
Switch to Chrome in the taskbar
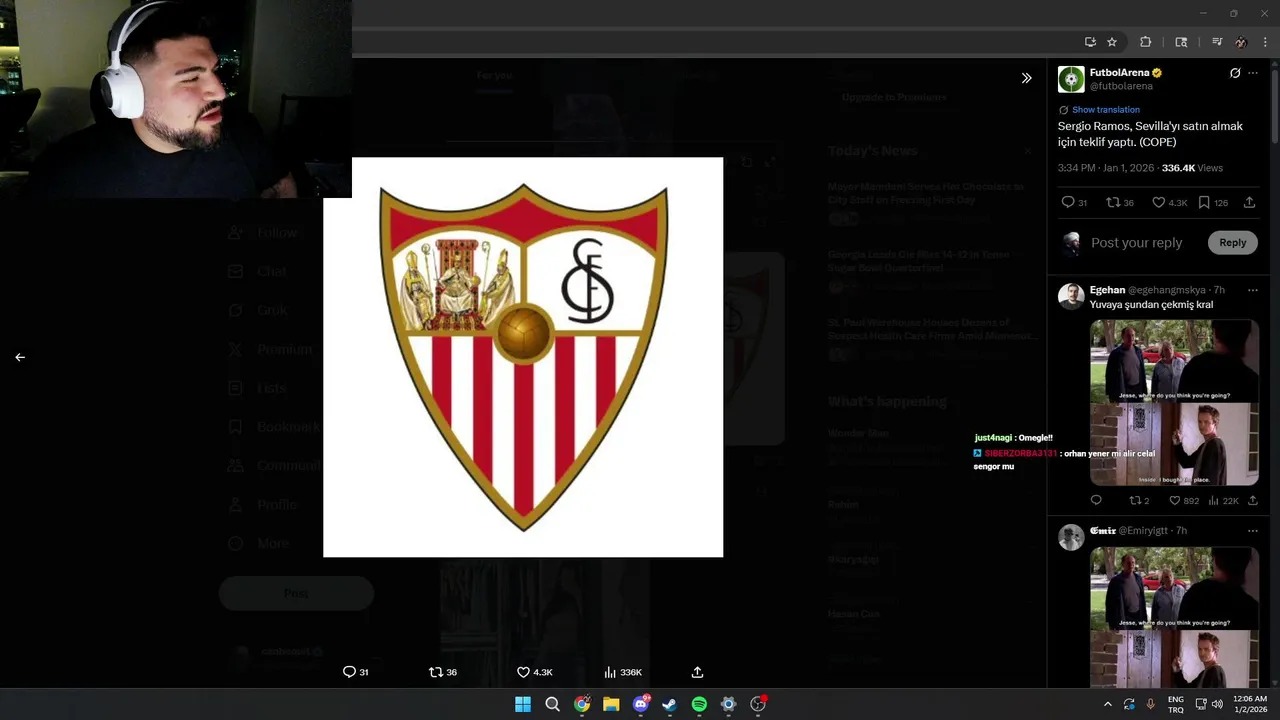(x=582, y=704)
